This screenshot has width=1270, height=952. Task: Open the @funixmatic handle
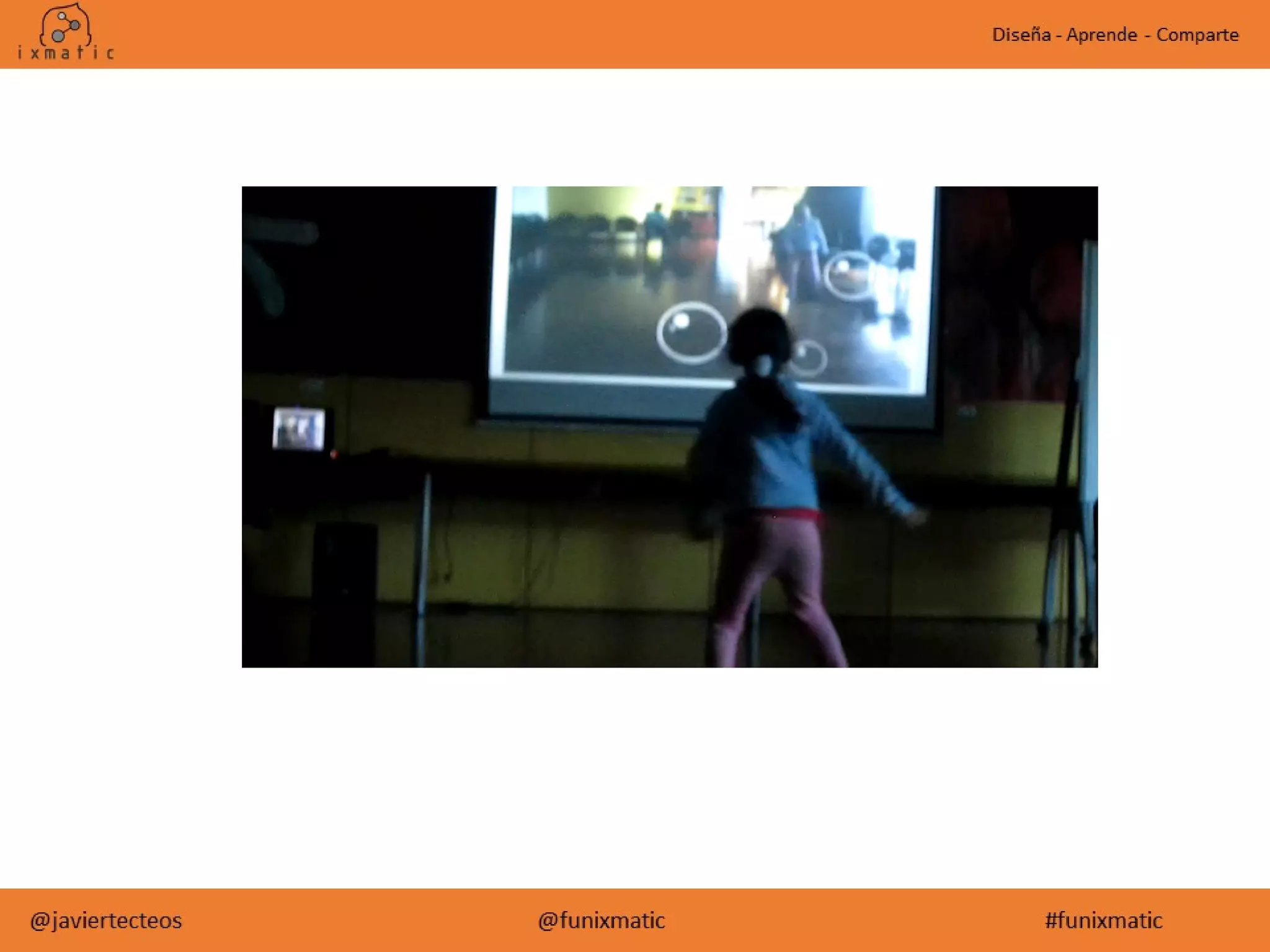click(x=601, y=920)
